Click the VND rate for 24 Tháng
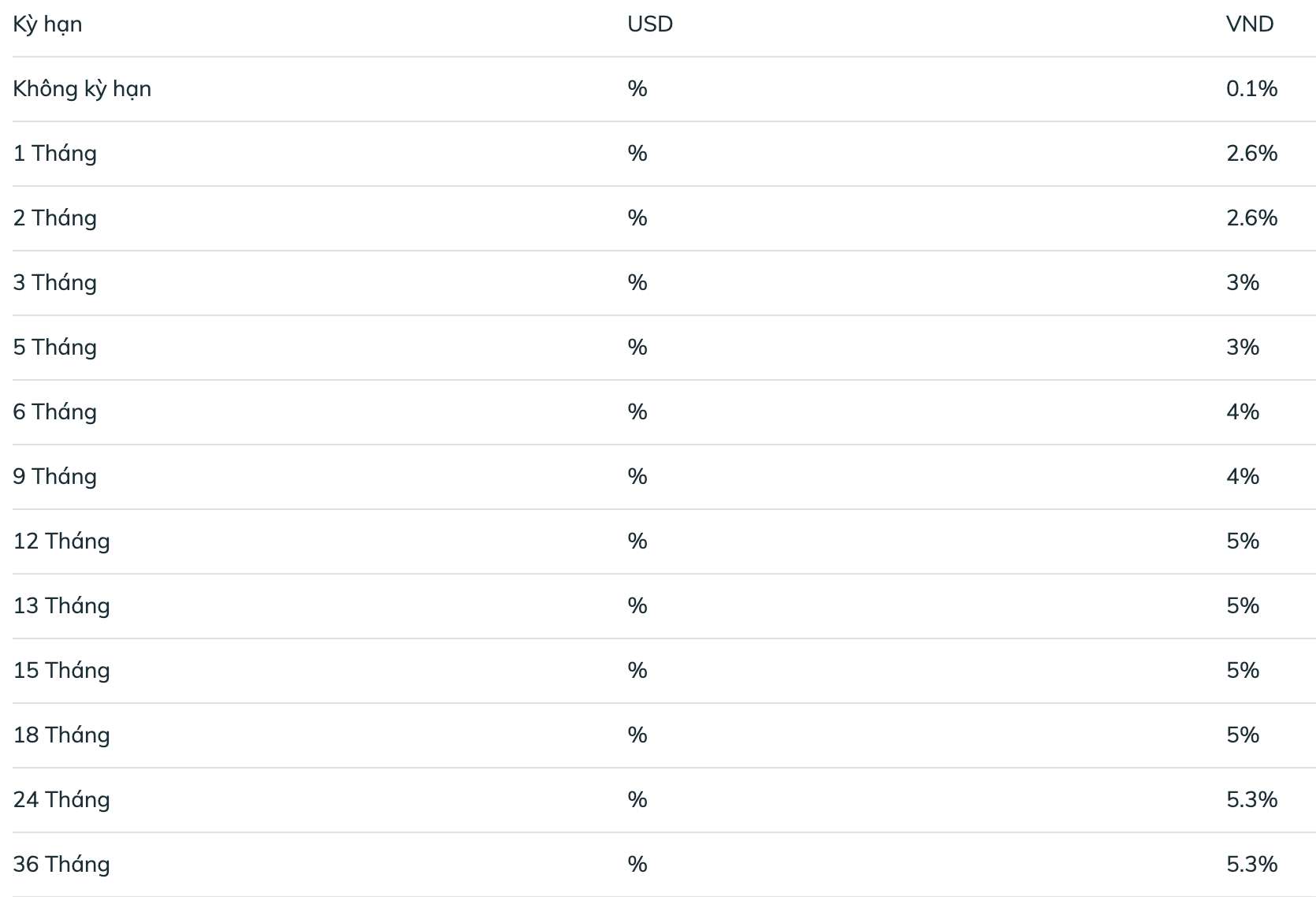The width and height of the screenshot is (1316, 897). (1251, 800)
